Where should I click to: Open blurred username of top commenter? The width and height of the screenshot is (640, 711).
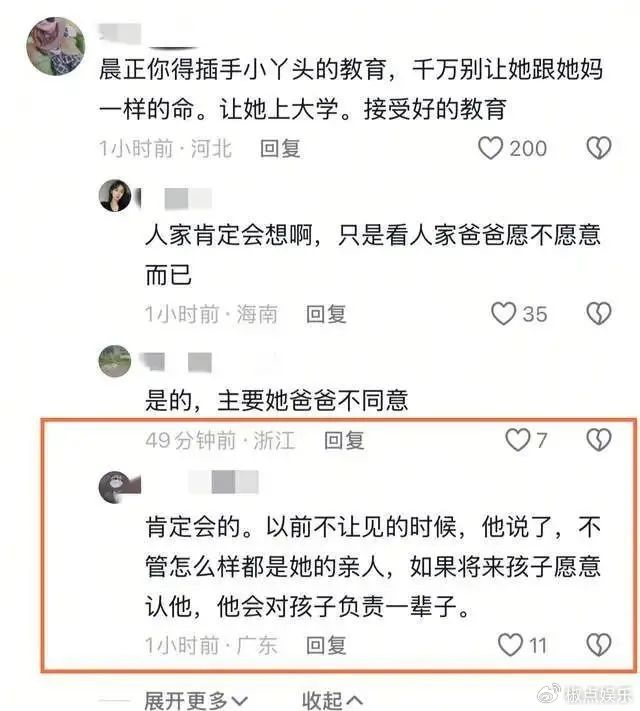pos(120,34)
